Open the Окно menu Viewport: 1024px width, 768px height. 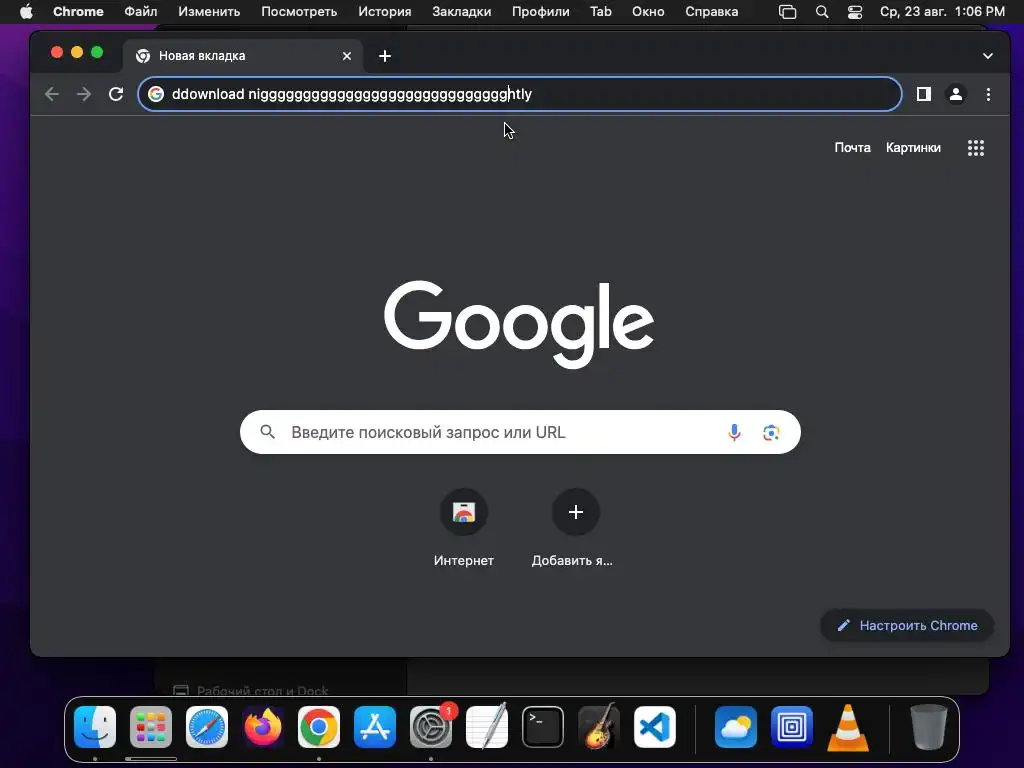tap(648, 12)
